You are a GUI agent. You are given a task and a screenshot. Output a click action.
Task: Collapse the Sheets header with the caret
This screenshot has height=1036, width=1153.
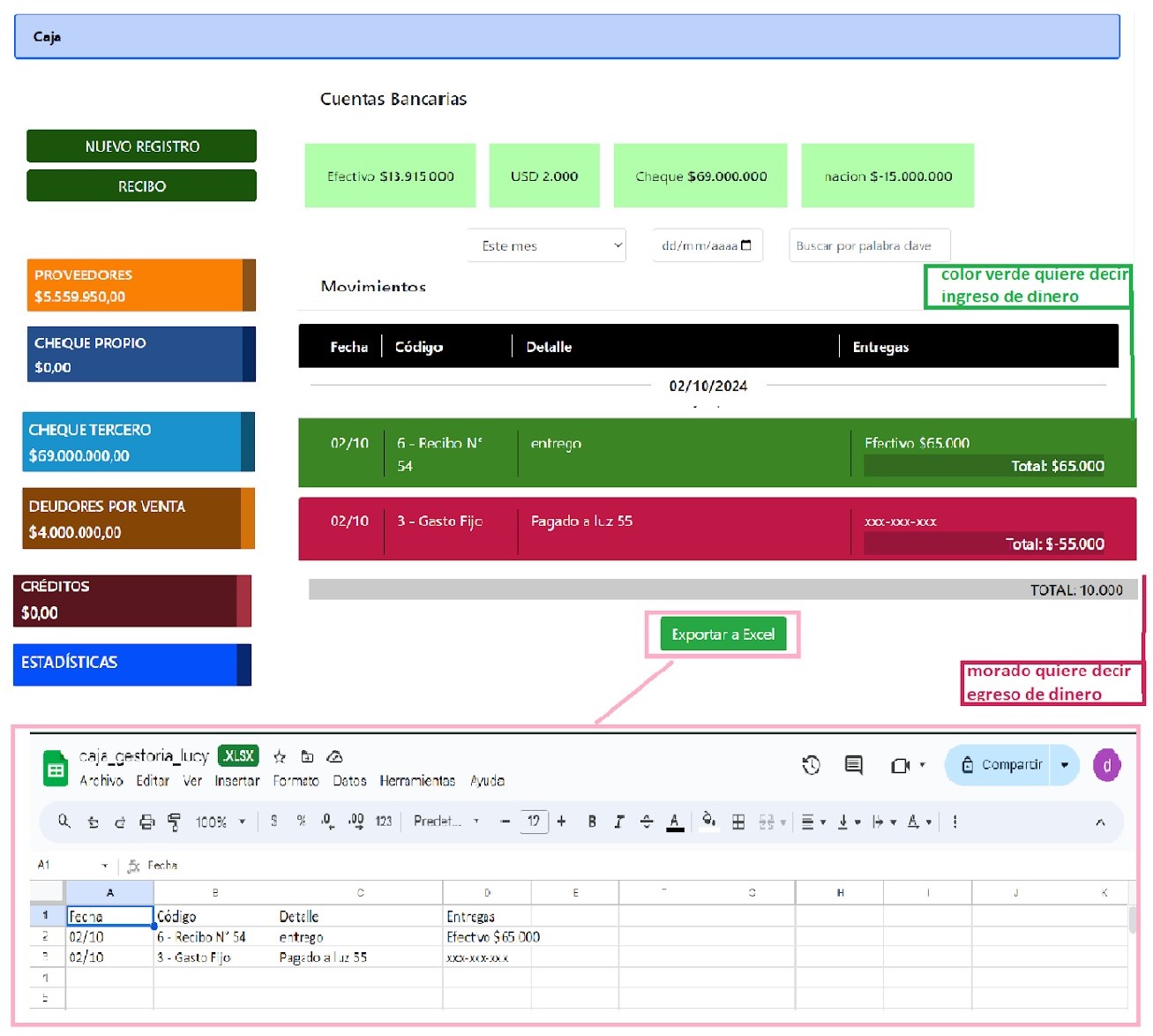pyautogui.click(x=1100, y=822)
